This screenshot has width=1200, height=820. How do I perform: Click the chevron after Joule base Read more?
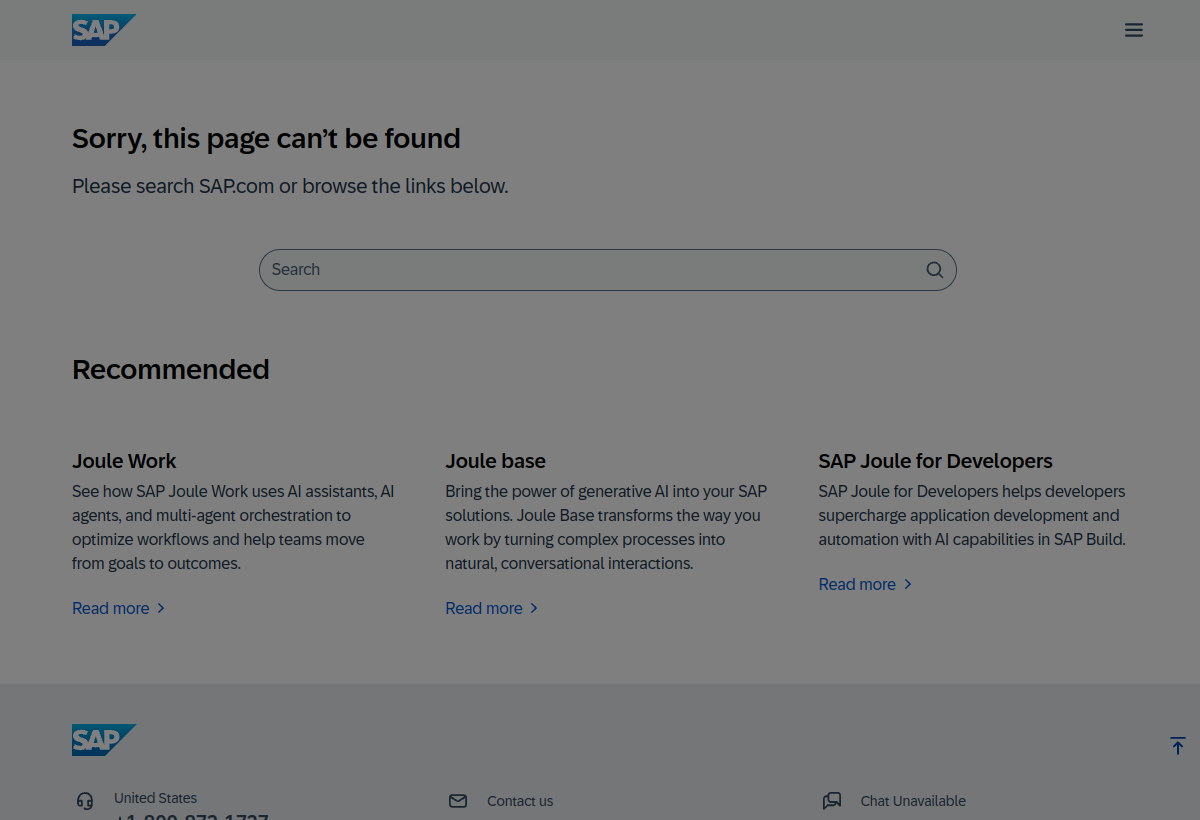coord(534,608)
